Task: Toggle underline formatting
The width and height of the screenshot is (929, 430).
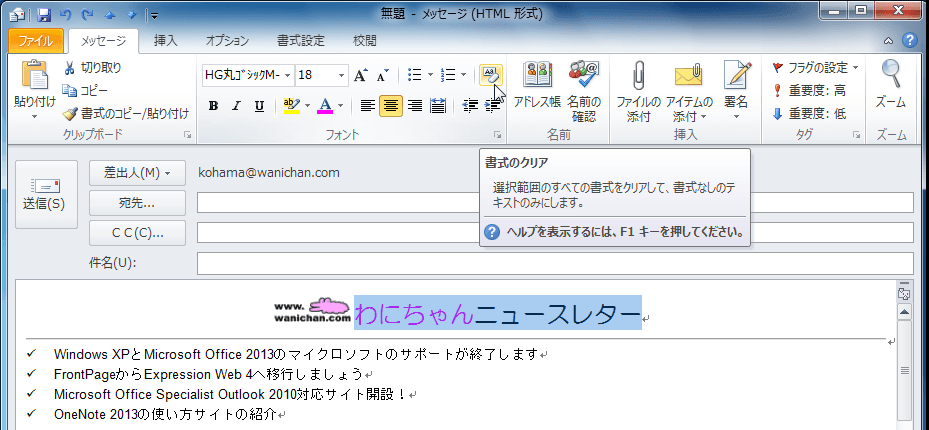Action: [259, 106]
